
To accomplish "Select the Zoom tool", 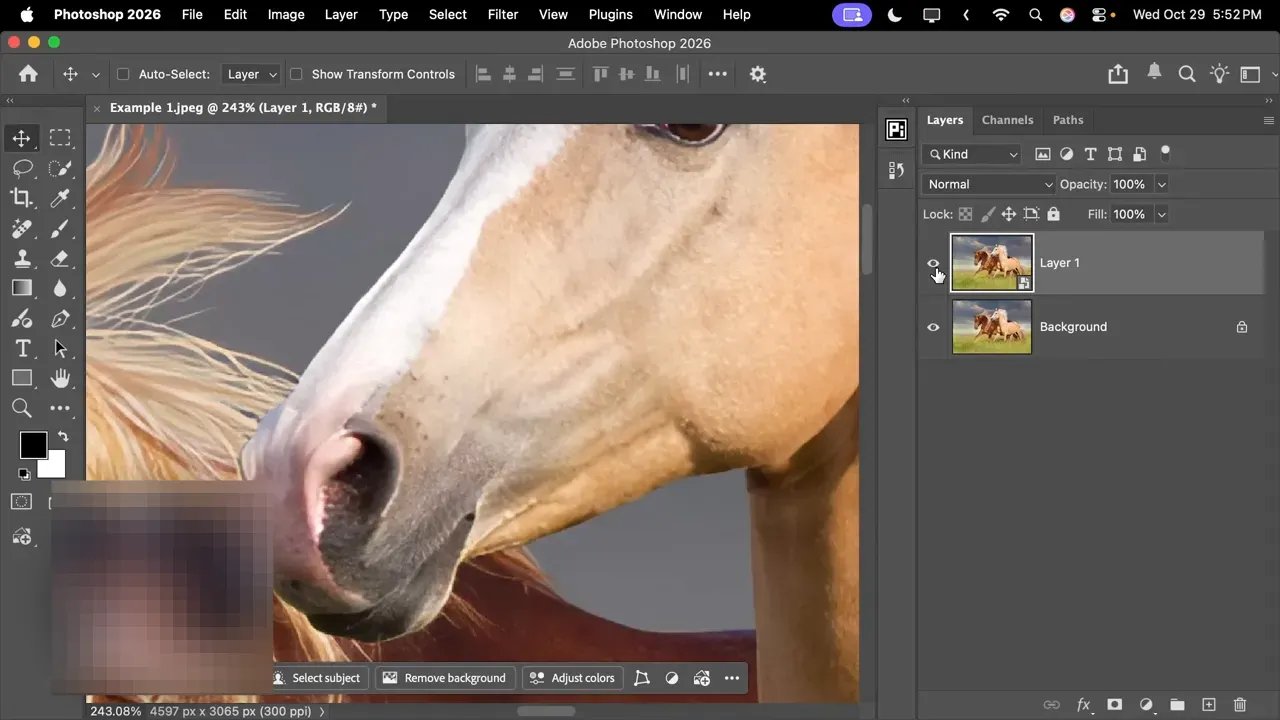I will pos(22,408).
